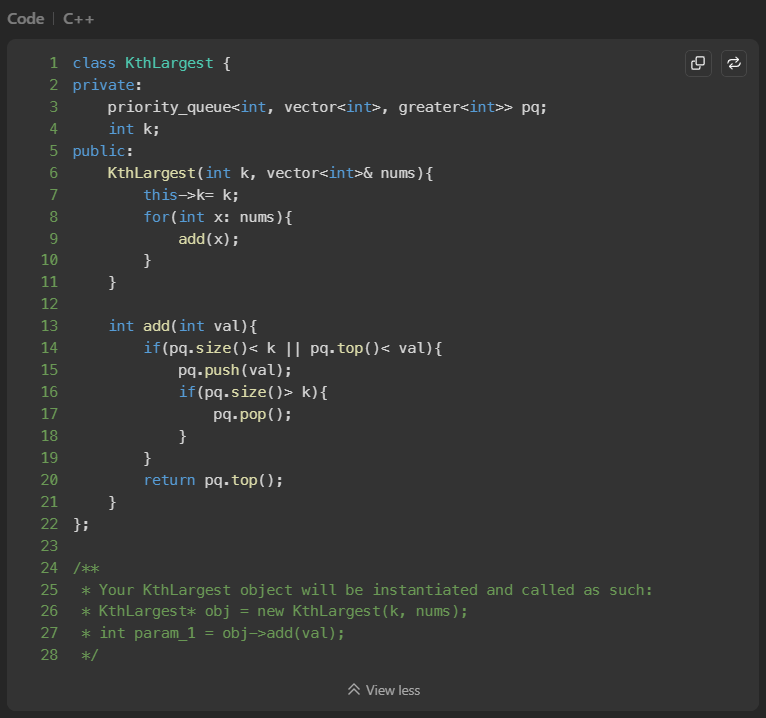766x718 pixels.
Task: Click the '/**' comment opener
Action: point(86,568)
